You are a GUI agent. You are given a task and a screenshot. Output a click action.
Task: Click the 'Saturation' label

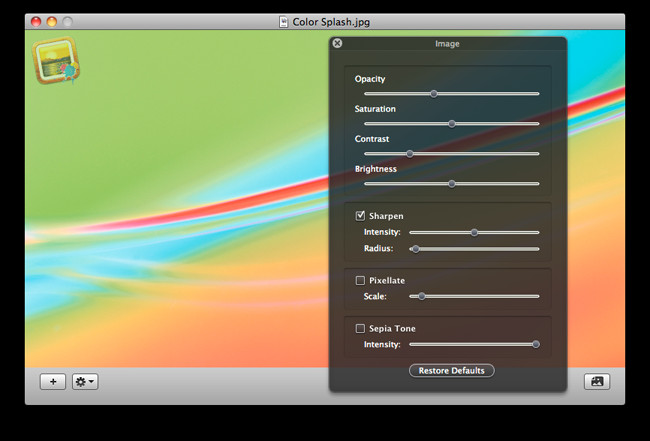[375, 109]
